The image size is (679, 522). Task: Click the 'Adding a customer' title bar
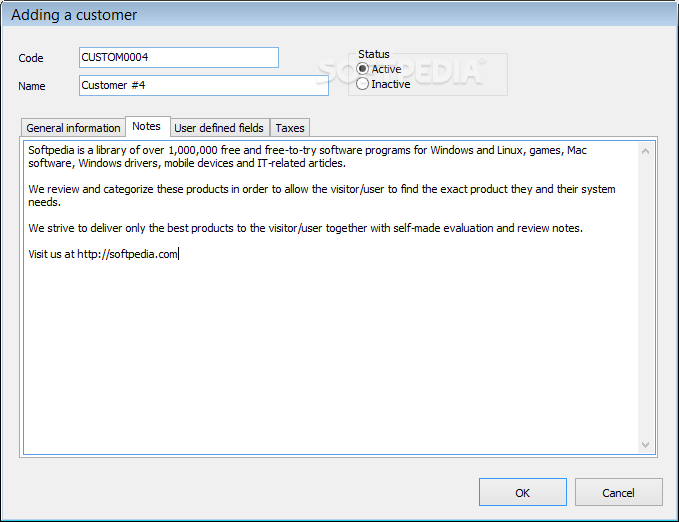pos(300,15)
